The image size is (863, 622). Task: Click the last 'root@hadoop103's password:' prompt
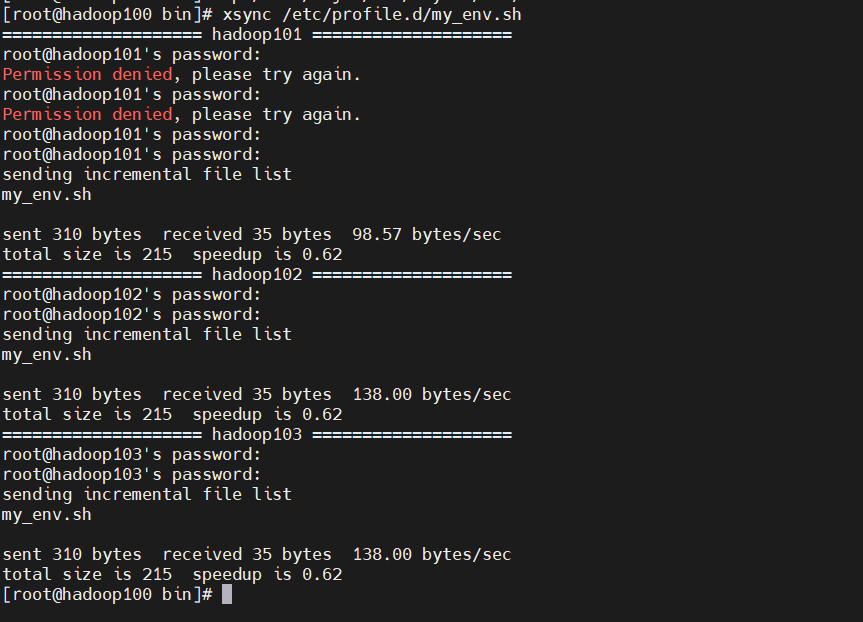coord(132,474)
